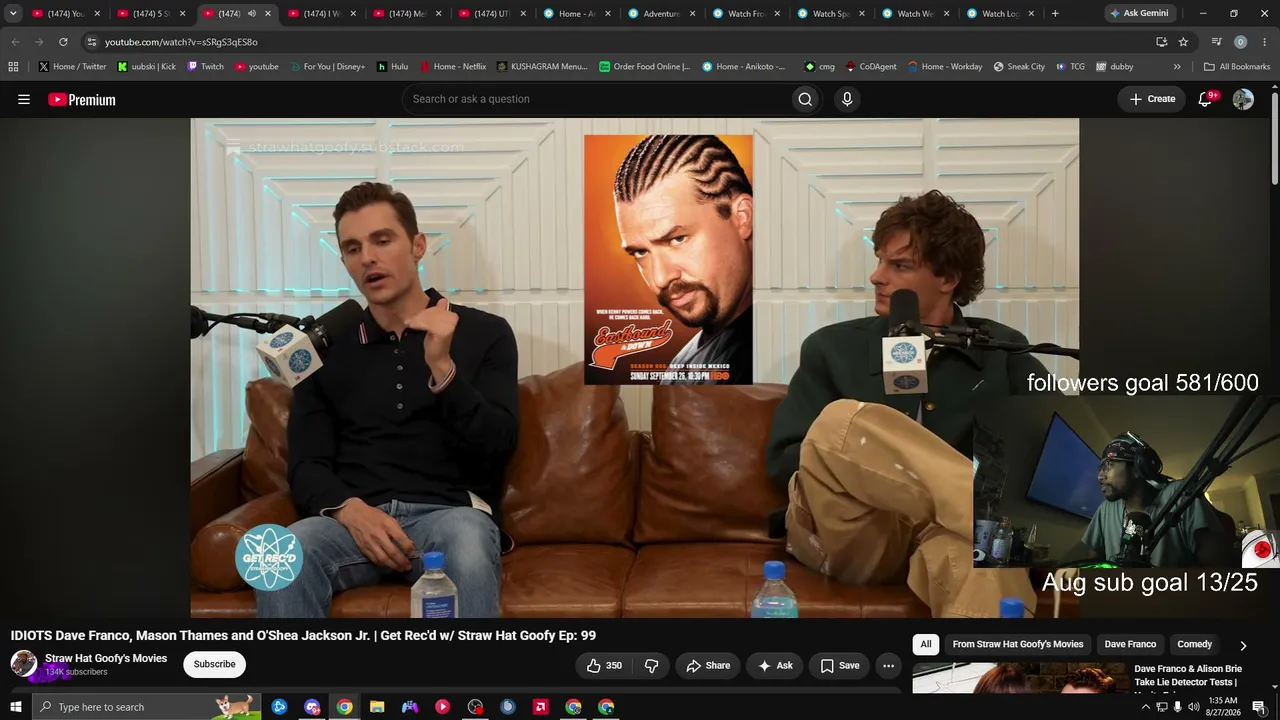Open the Chrome apps grid in bookmarks bar
1280x720 pixels.
(13, 67)
